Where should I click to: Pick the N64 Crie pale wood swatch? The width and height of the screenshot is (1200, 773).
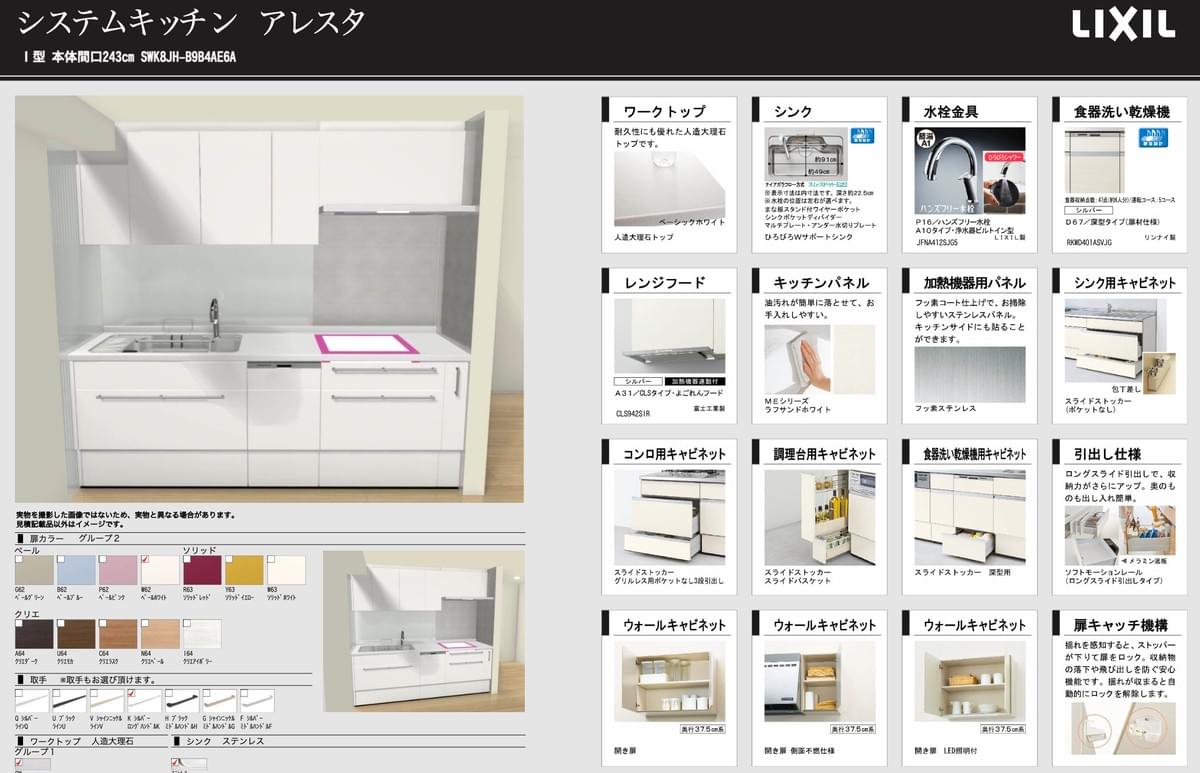click(160, 634)
